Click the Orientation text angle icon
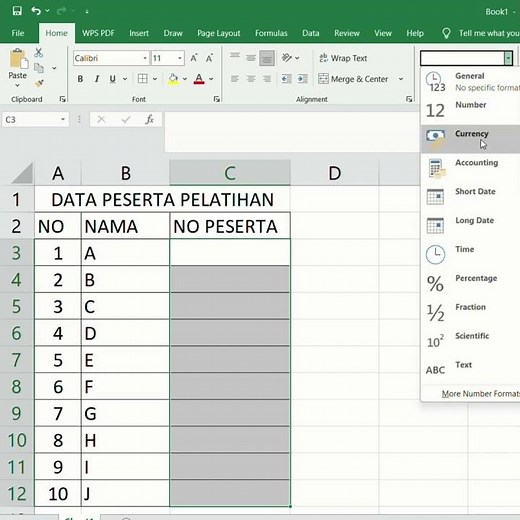The width and height of the screenshot is (520, 520). click(x=287, y=58)
